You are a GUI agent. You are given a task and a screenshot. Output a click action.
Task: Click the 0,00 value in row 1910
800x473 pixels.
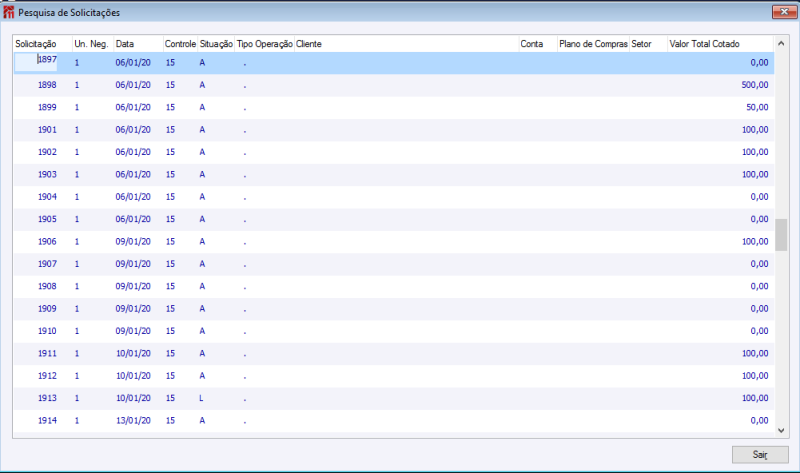[759, 331]
